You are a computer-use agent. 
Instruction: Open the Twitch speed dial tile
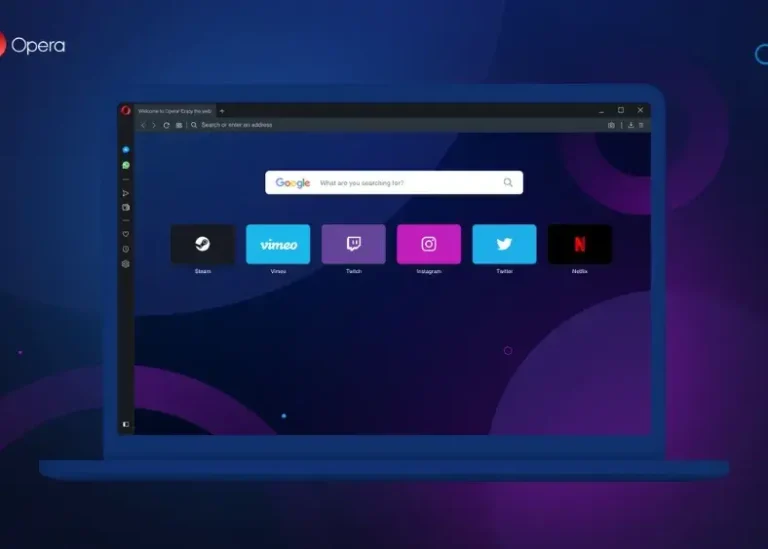tap(354, 244)
